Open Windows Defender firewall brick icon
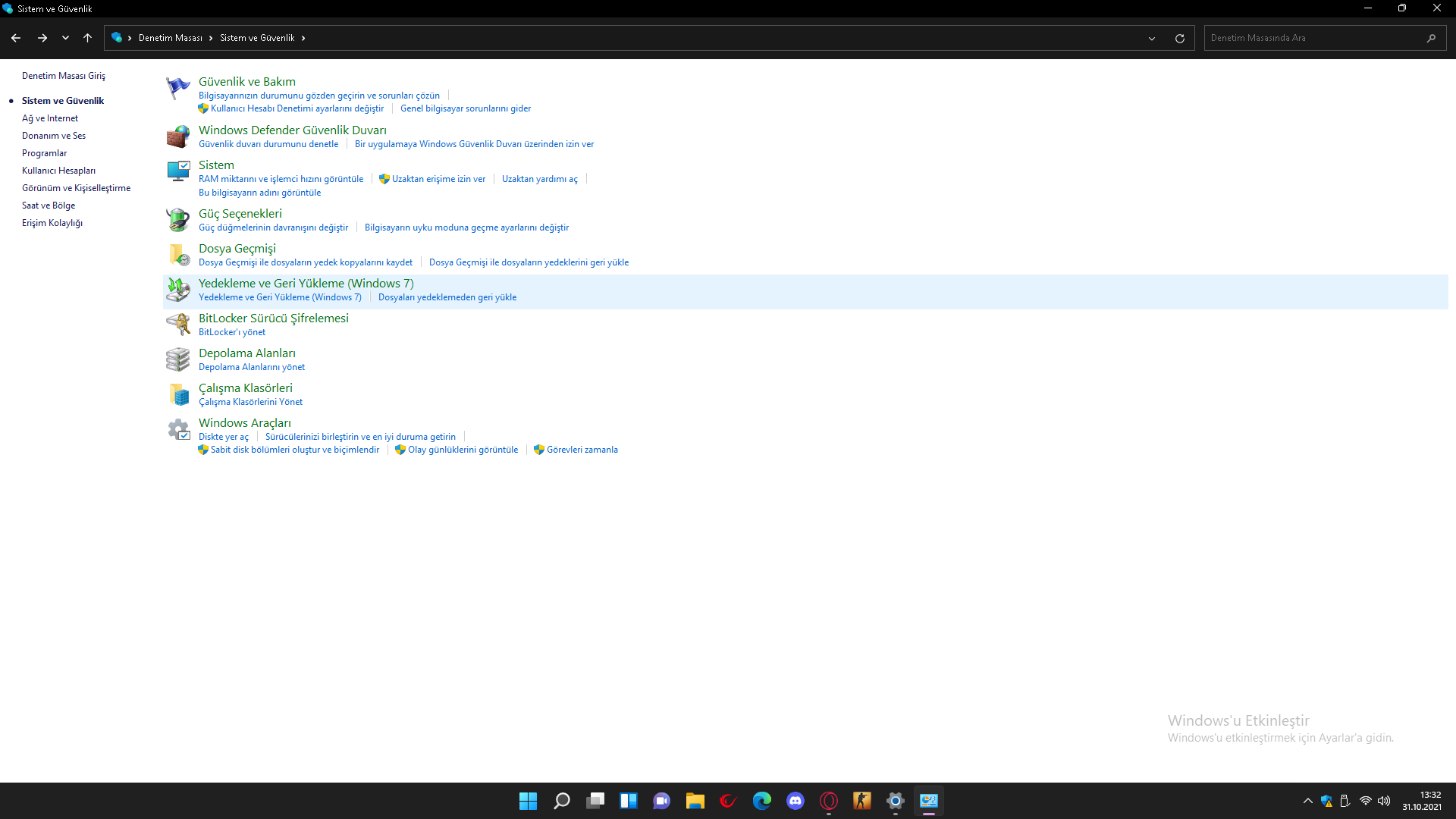 point(178,136)
